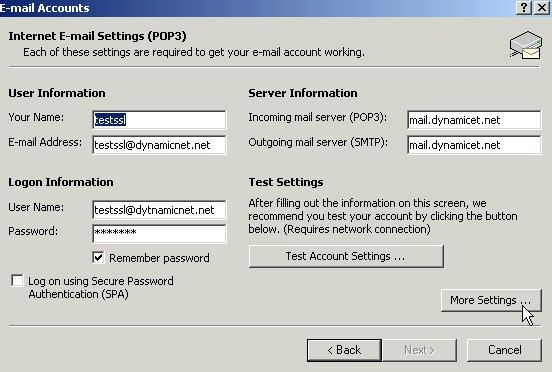Click the Remember password label text

pos(159,258)
